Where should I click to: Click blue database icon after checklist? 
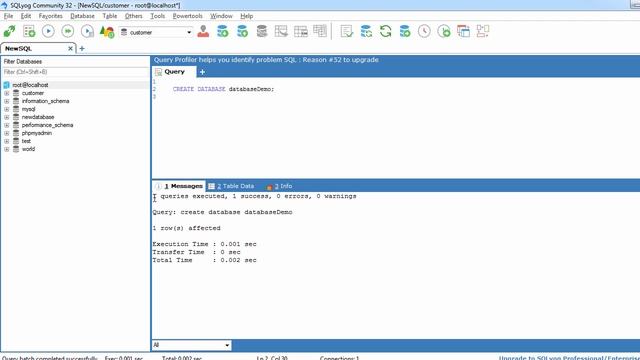click(x=366, y=31)
